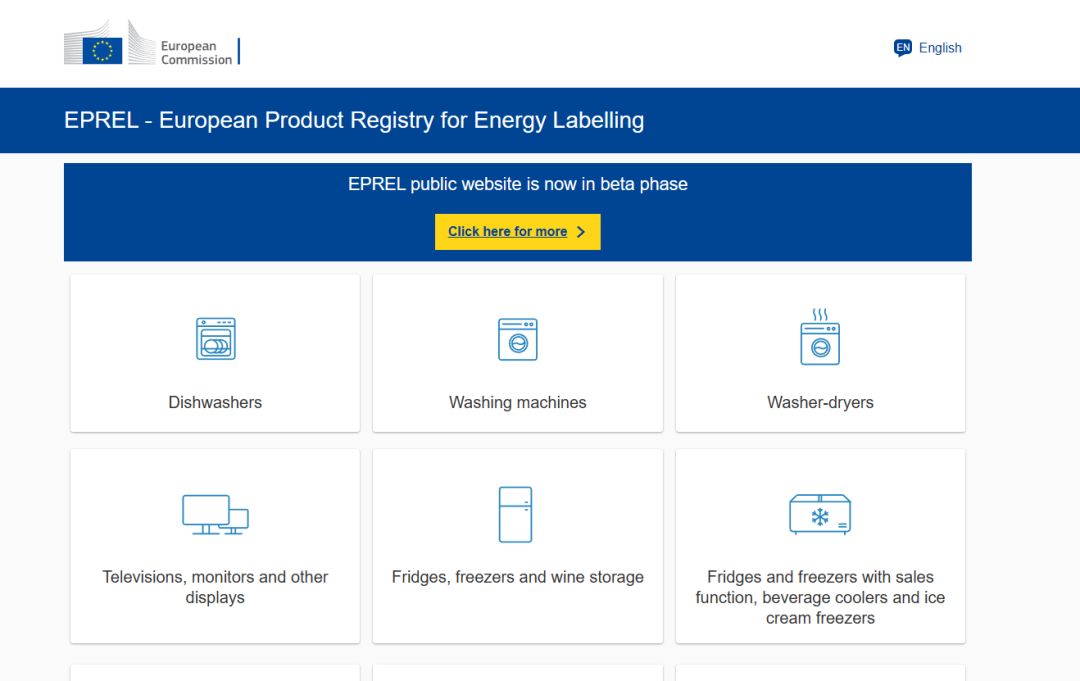Click the partially visible bottom-middle category card
This screenshot has height=681, width=1080.
point(517,673)
